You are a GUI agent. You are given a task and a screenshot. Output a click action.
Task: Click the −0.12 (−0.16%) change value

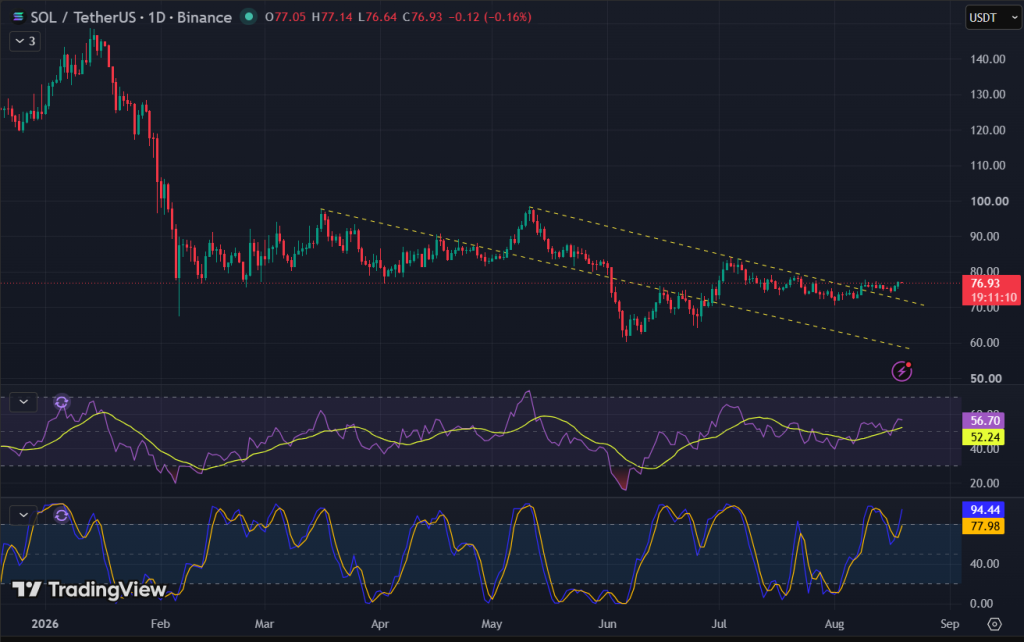pyautogui.click(x=490, y=17)
